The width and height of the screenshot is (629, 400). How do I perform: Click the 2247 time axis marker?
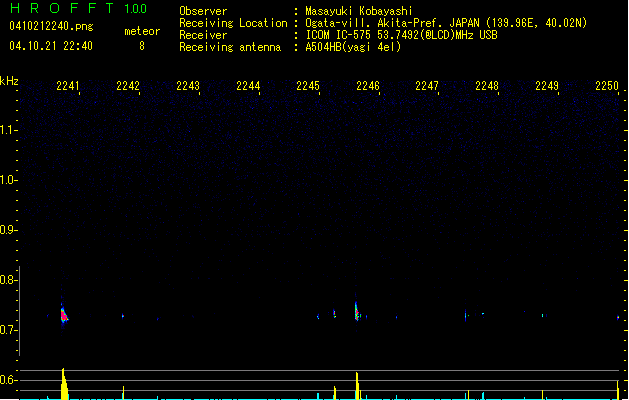point(427,86)
